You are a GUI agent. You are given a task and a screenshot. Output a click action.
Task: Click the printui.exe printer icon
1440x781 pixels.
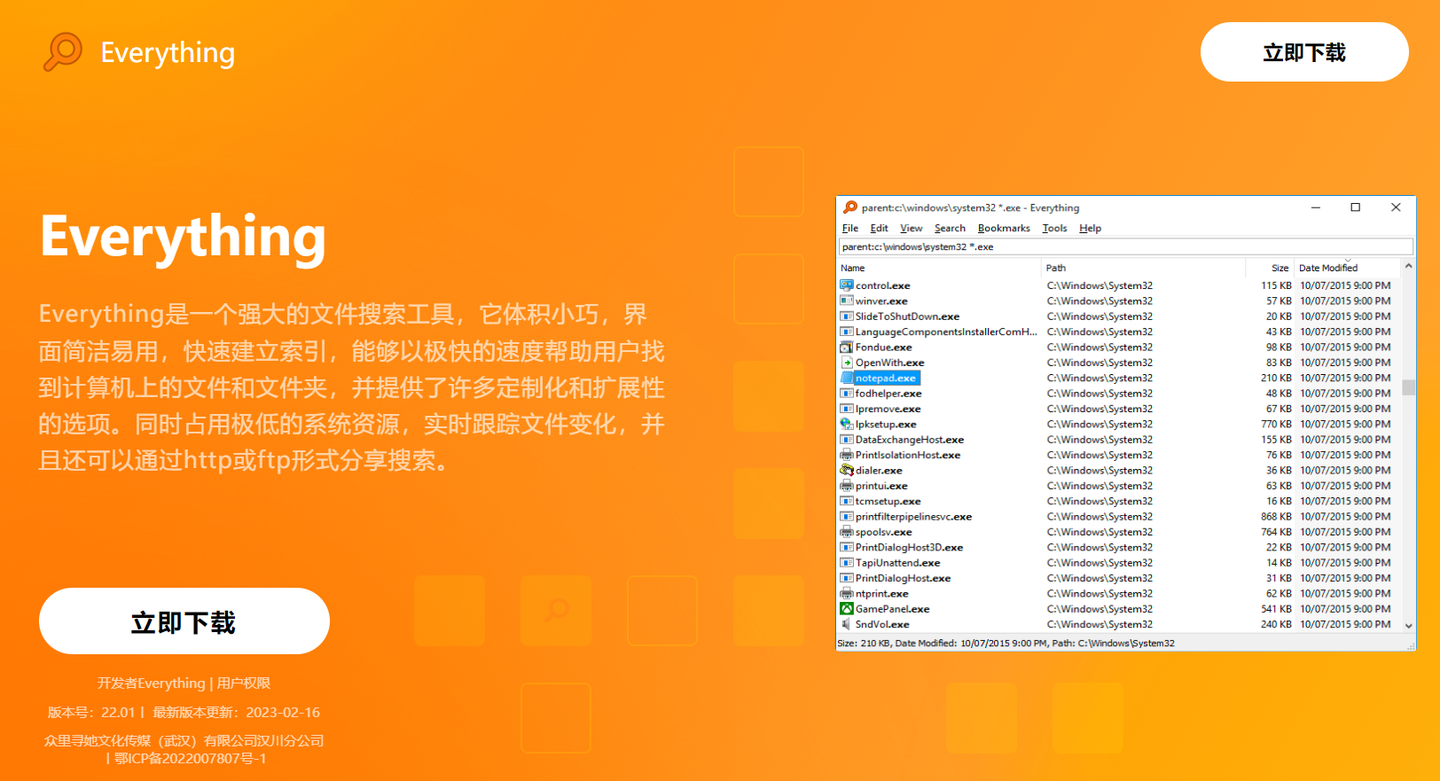pos(847,486)
